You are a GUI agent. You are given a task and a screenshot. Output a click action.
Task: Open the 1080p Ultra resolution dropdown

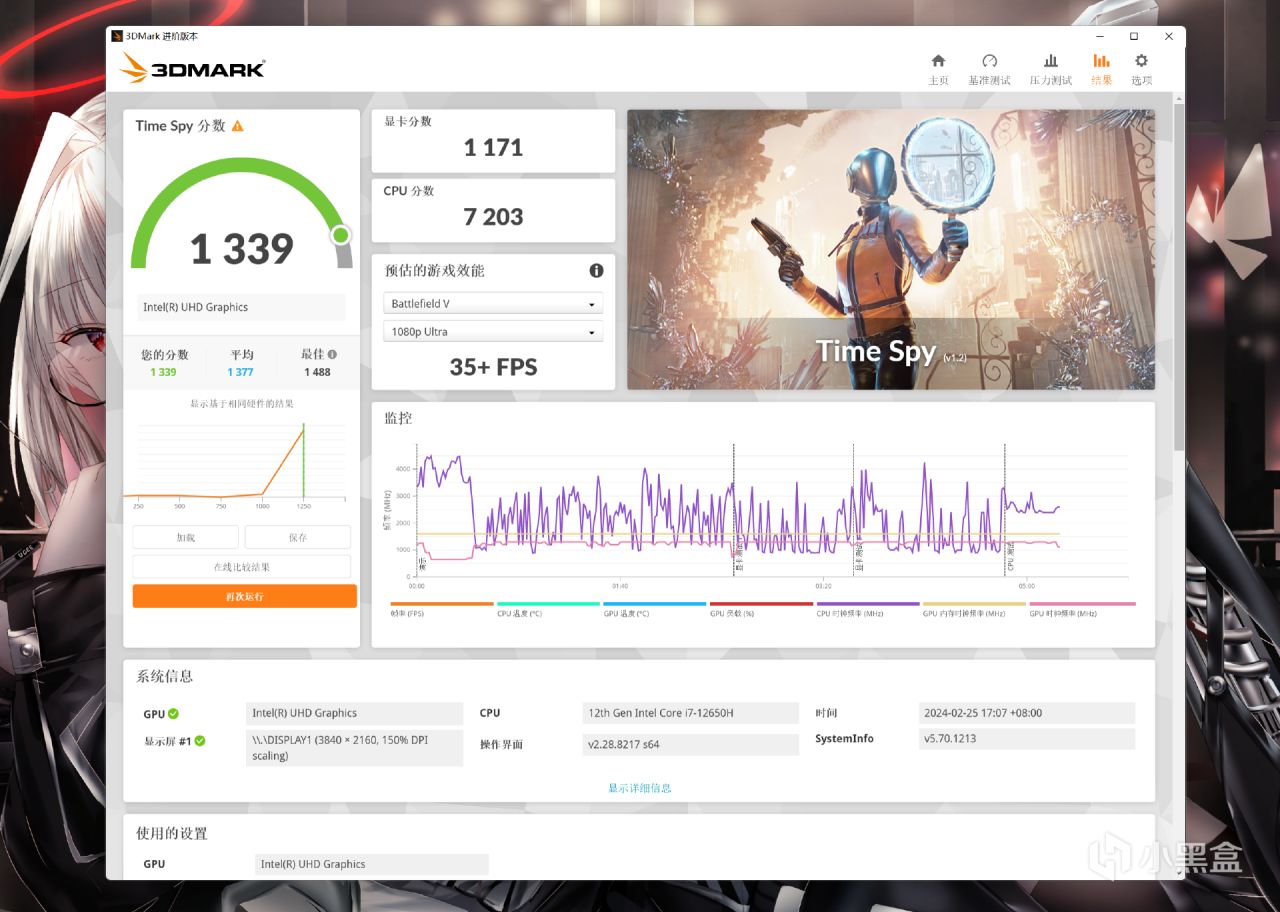coord(493,331)
